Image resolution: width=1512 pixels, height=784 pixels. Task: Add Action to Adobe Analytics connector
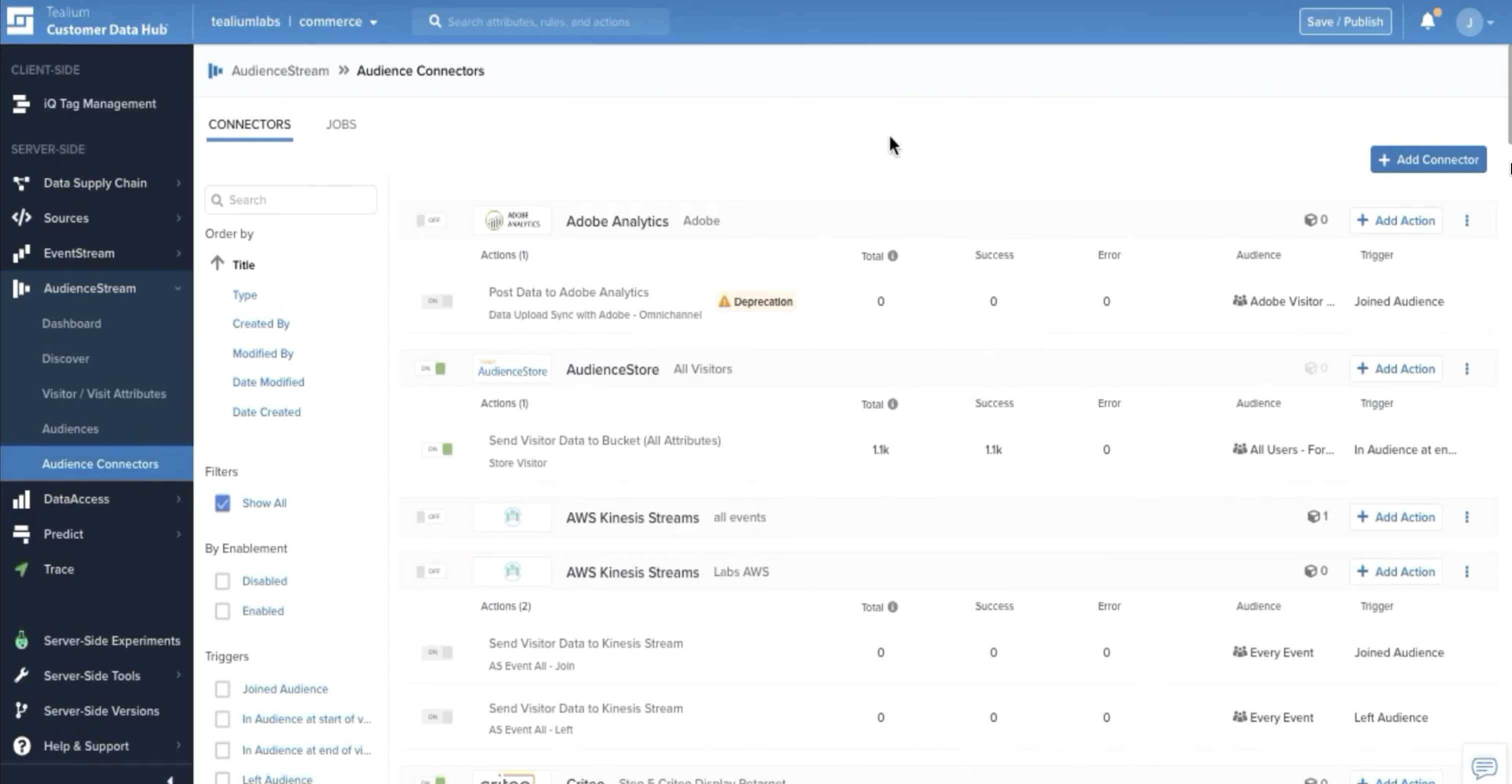coord(1396,220)
